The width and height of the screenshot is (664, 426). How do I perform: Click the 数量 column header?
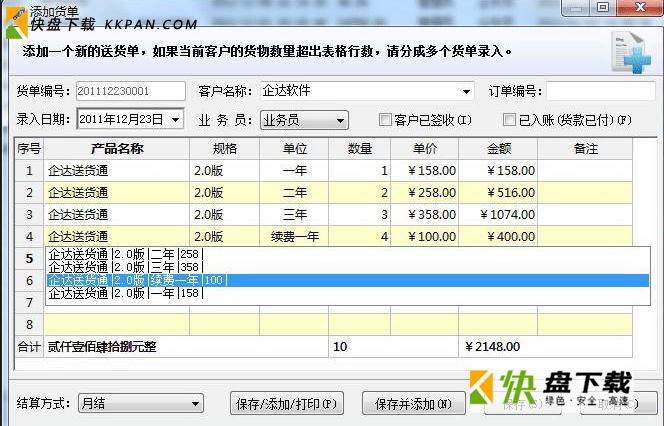(x=360, y=149)
